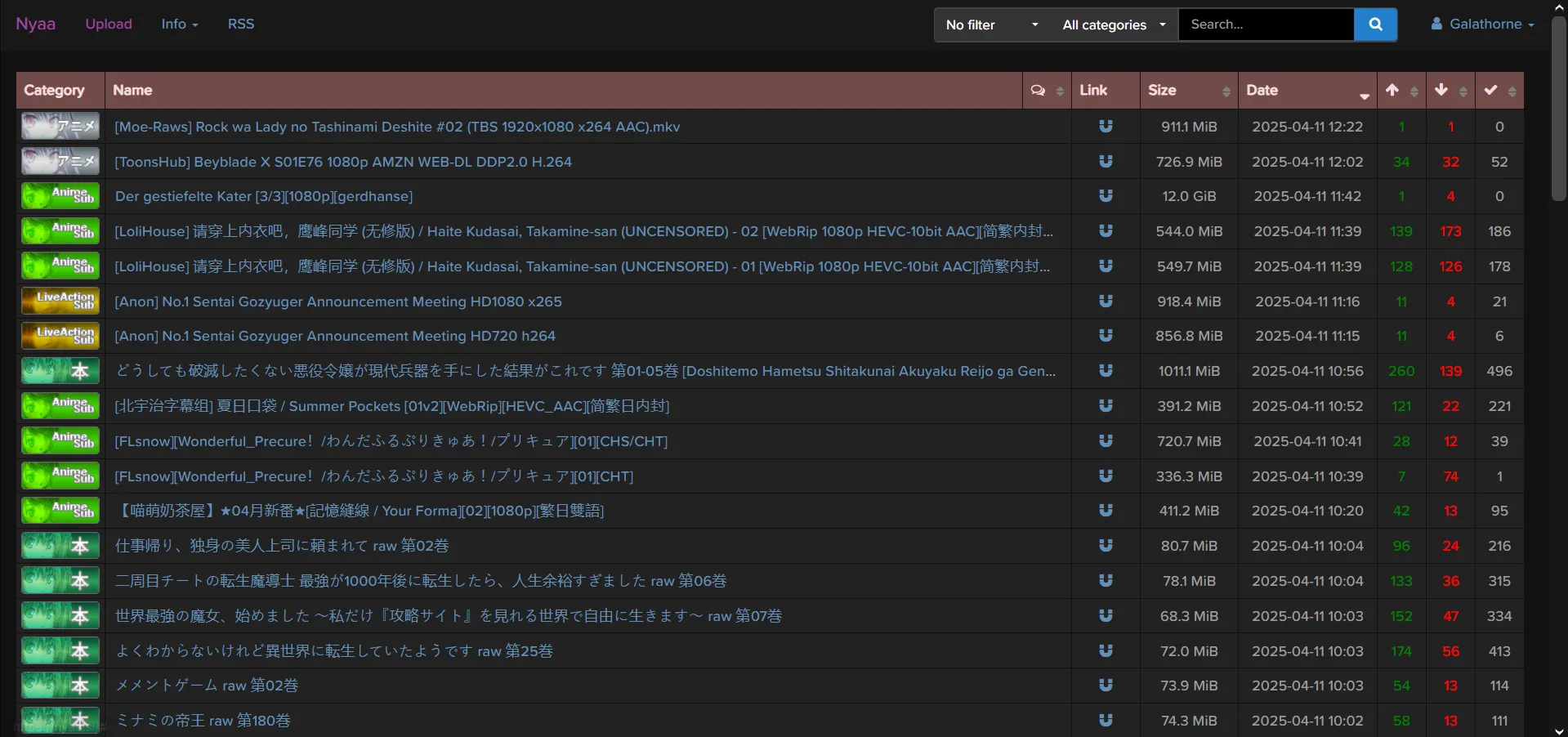Open magnet link for Takamine-san episode 01
The image size is (1568, 737).
pos(1106,266)
